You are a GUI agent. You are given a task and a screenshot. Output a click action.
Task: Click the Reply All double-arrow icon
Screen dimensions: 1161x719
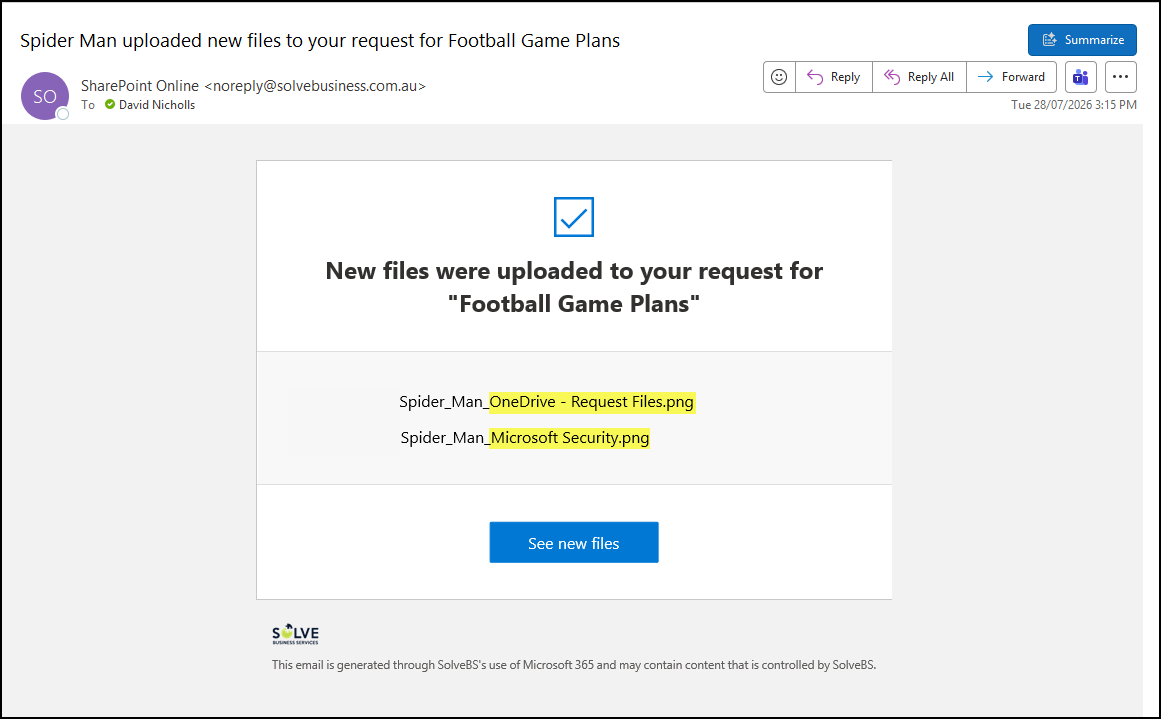point(892,77)
